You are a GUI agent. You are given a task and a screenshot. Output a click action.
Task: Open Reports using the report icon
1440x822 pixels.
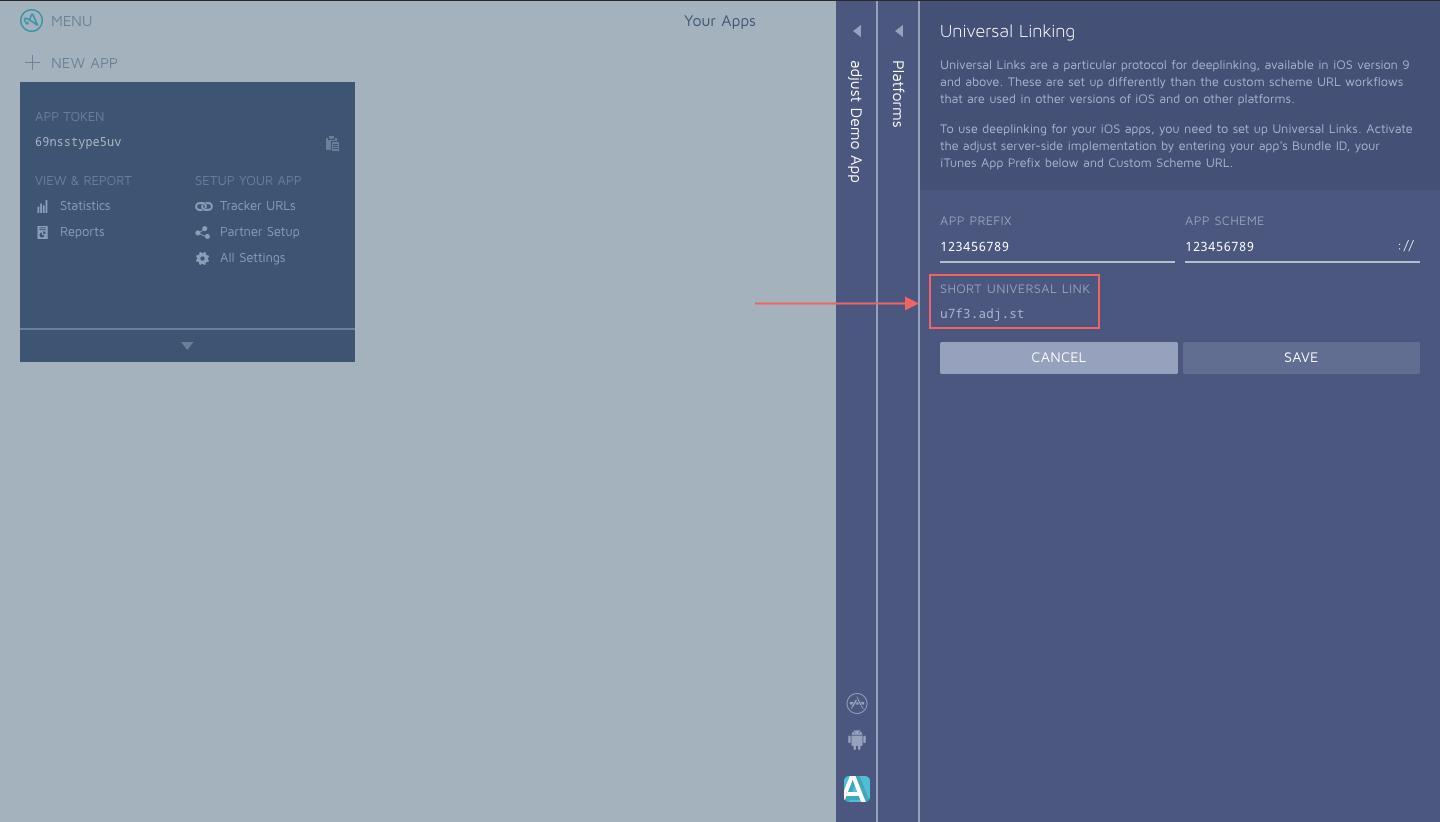(x=41, y=231)
